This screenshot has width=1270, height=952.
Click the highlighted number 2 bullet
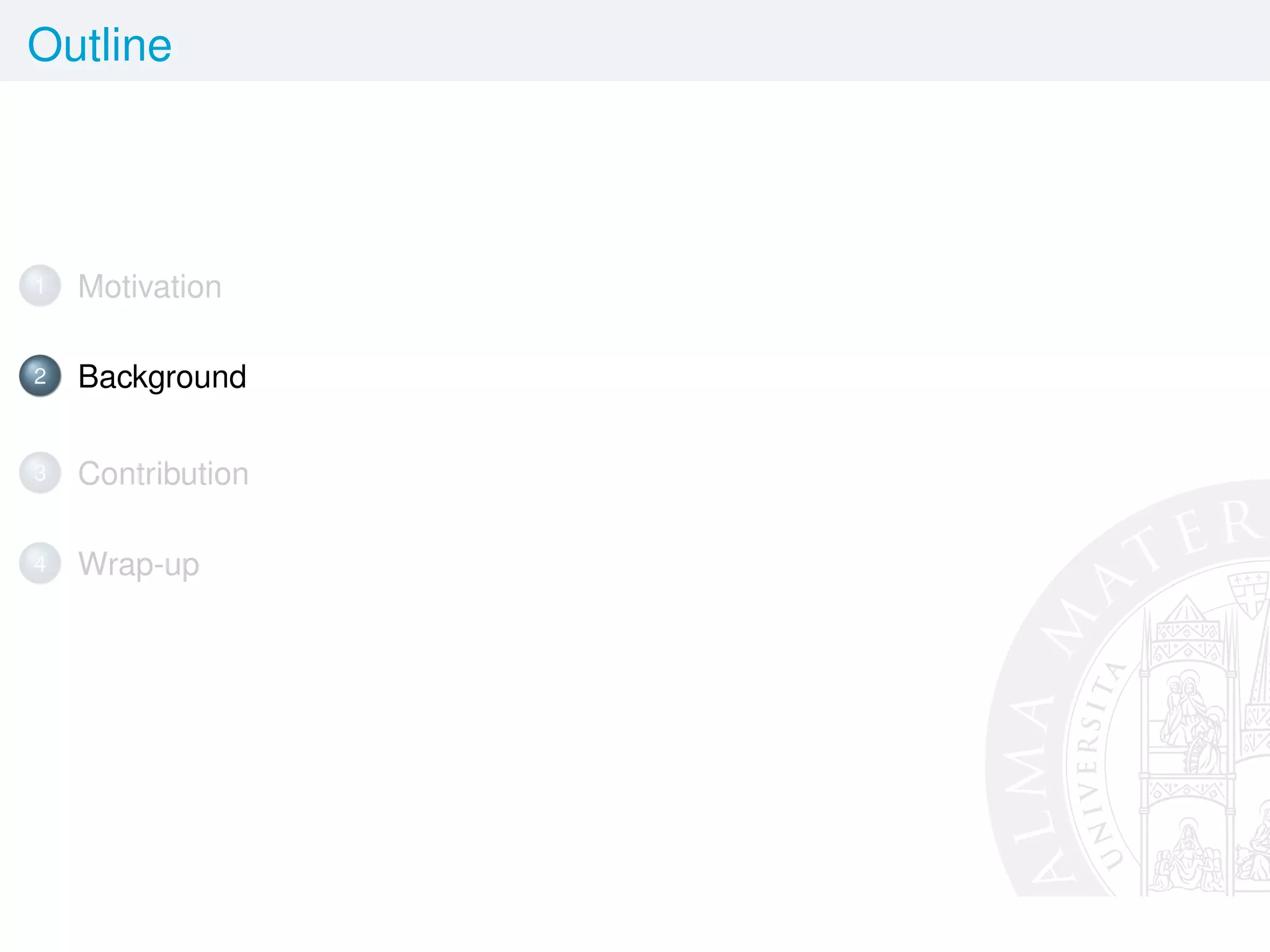40,376
